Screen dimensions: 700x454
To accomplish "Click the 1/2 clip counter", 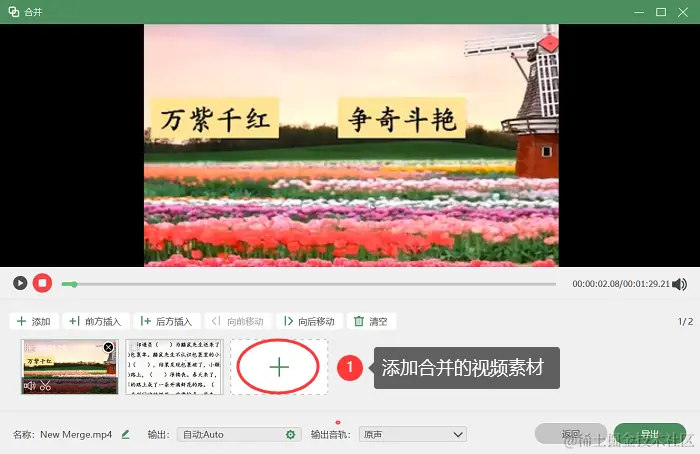I will coord(685,321).
